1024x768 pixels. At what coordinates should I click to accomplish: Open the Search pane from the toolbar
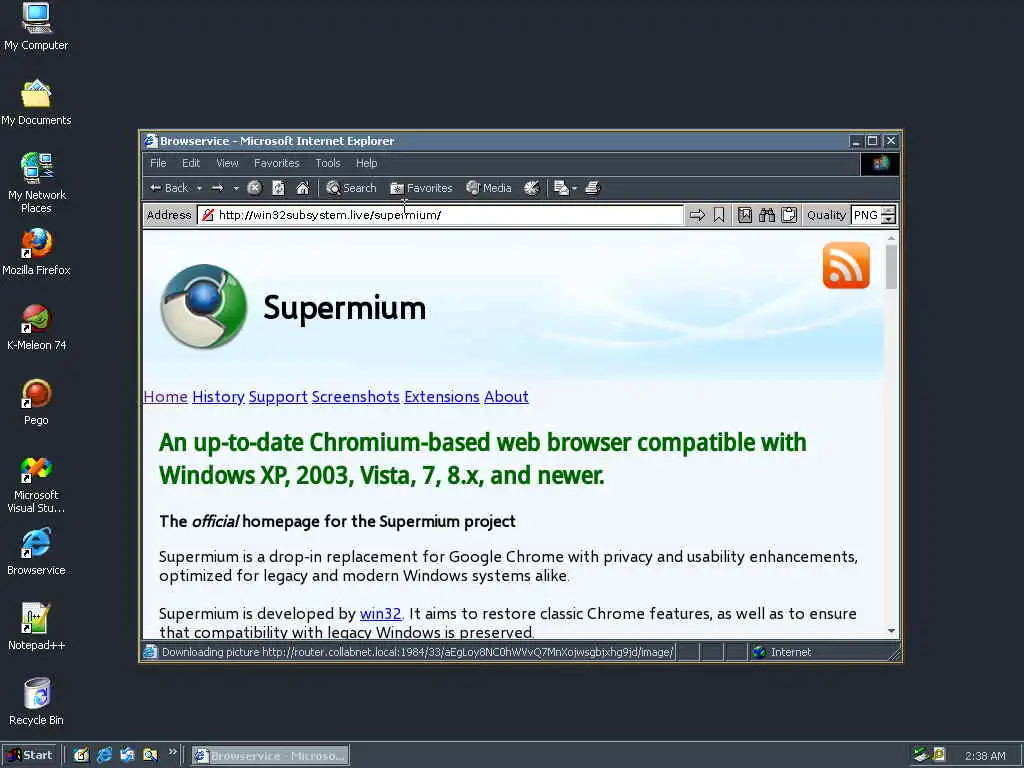point(351,188)
